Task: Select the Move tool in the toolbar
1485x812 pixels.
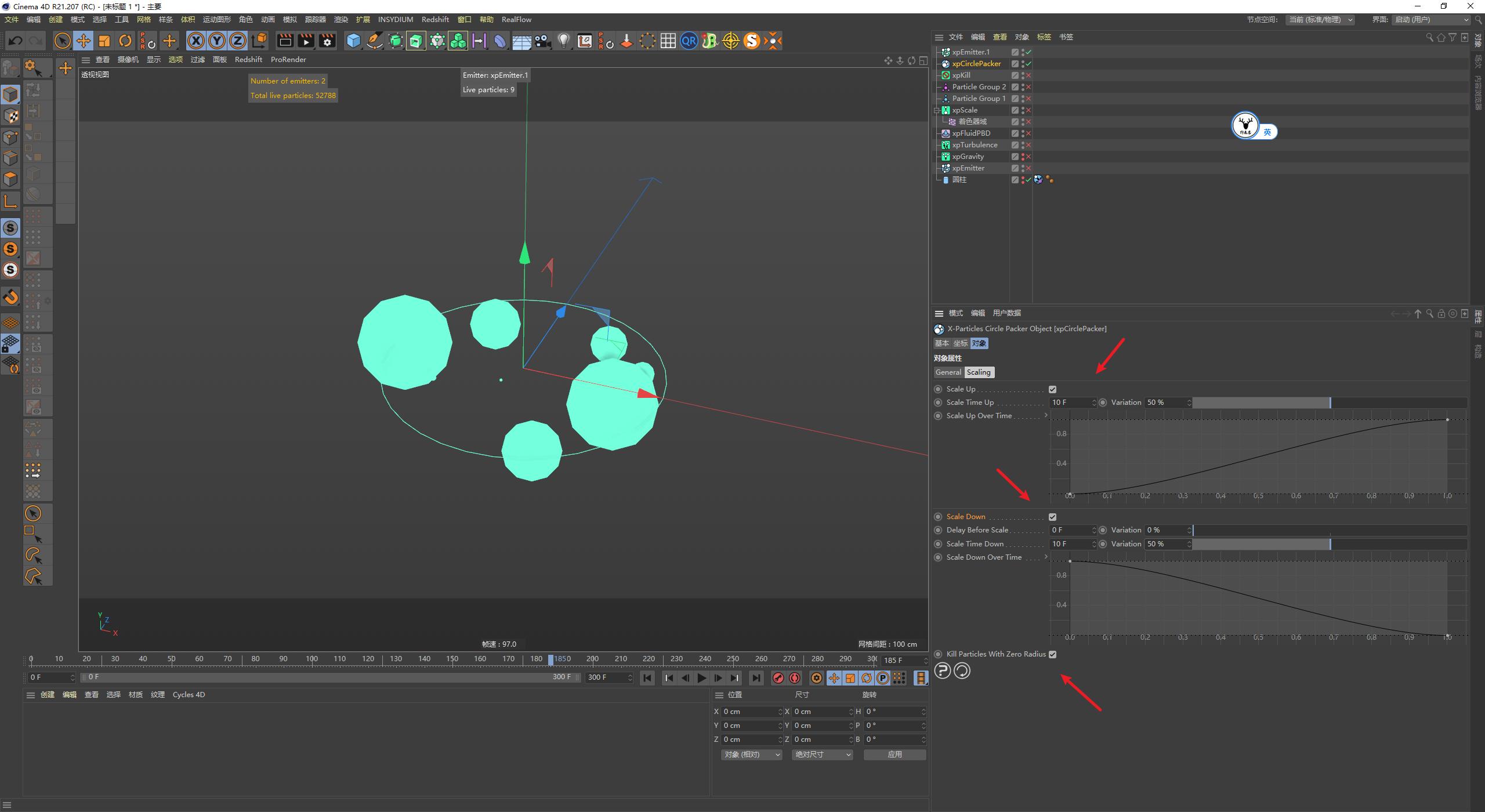Action: 84,41
